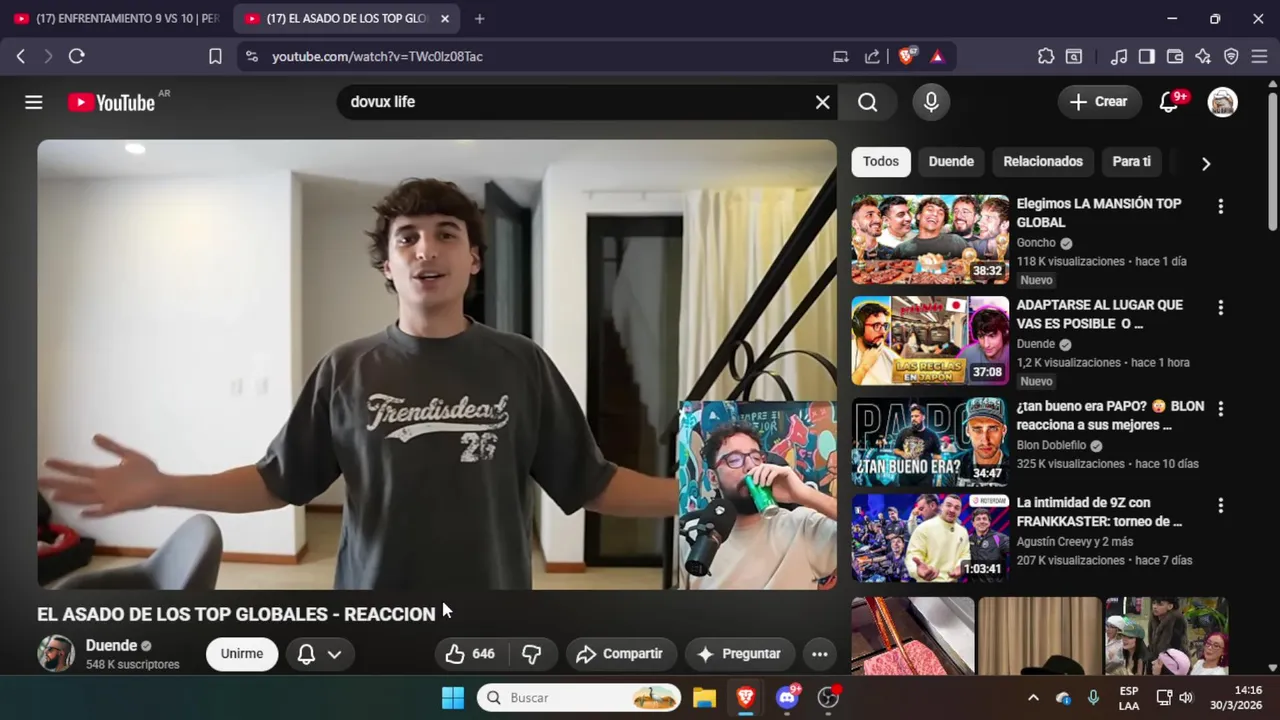The width and height of the screenshot is (1280, 720).
Task: Click the Goncho channel name
Action: [x=1036, y=243]
